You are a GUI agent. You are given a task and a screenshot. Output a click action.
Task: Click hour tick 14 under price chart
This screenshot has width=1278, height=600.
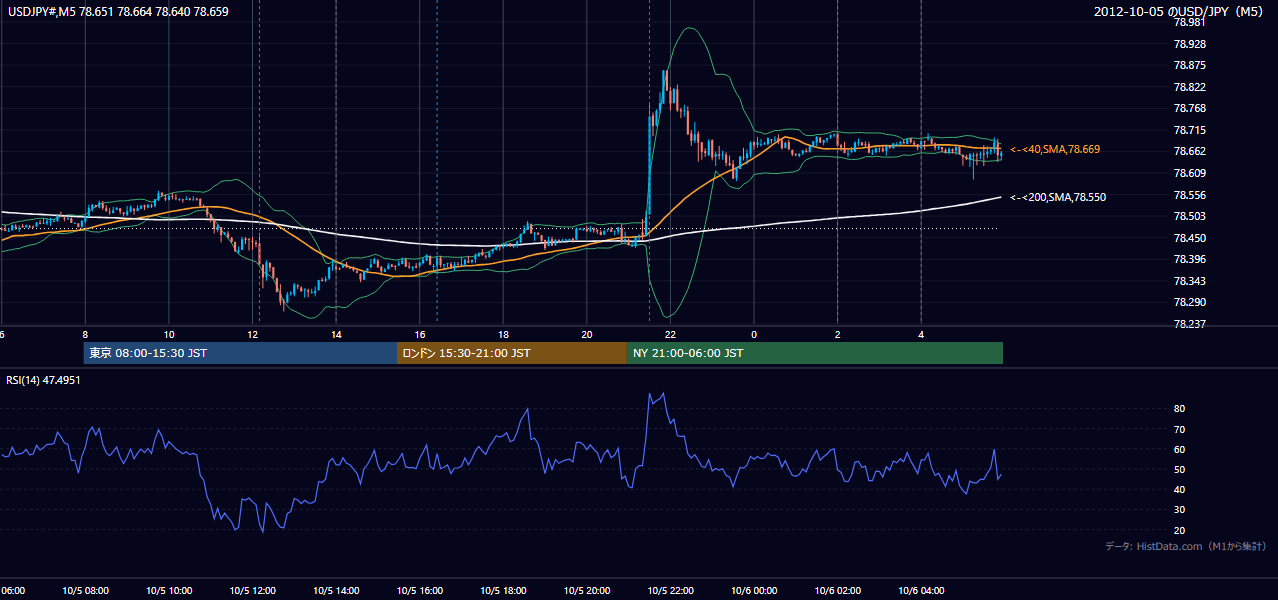click(336, 334)
